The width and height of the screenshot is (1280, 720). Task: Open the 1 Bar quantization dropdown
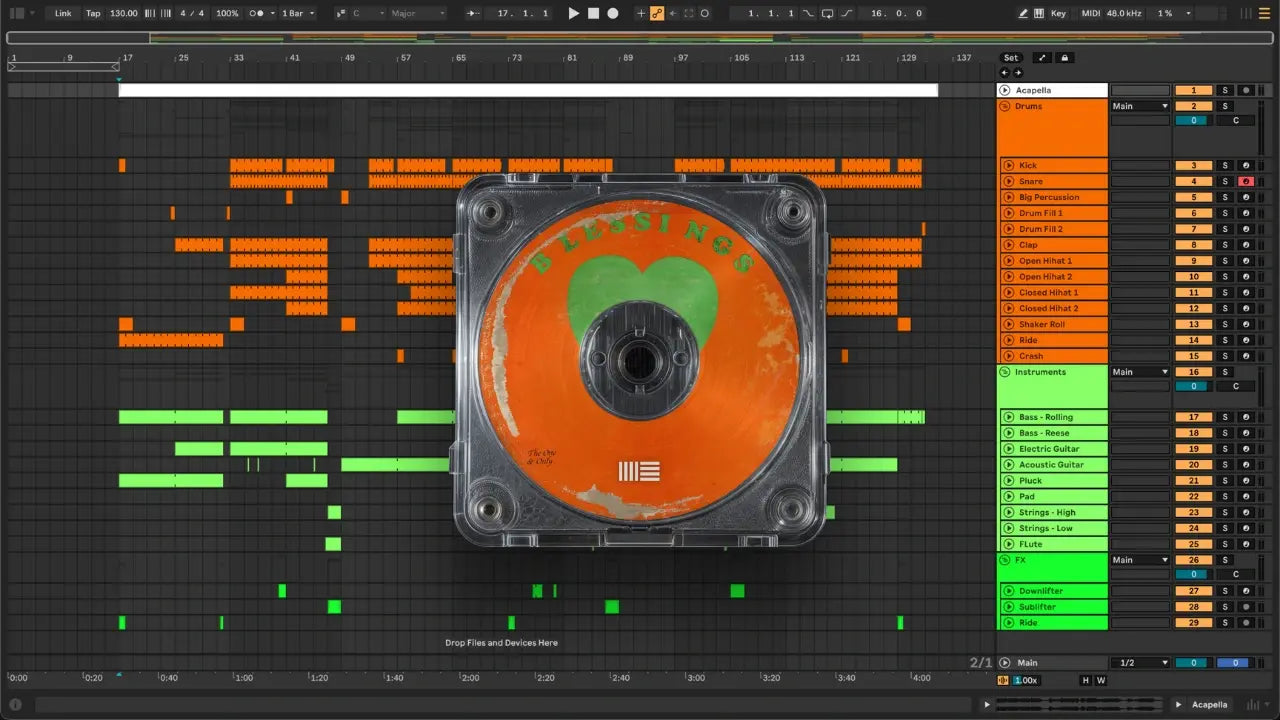pos(297,13)
